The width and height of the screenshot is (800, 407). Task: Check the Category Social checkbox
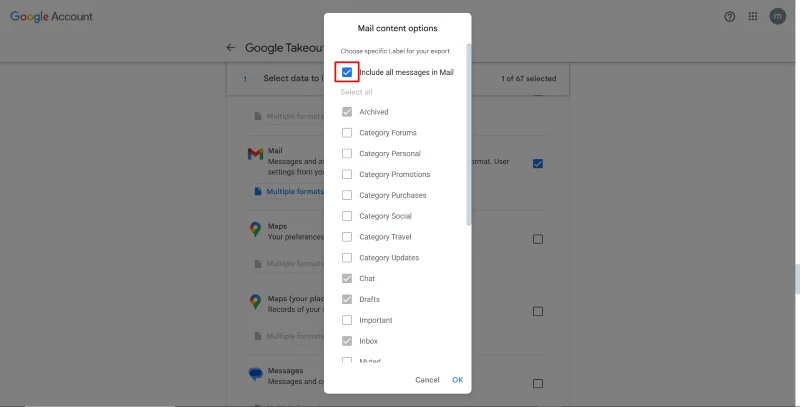coord(347,216)
